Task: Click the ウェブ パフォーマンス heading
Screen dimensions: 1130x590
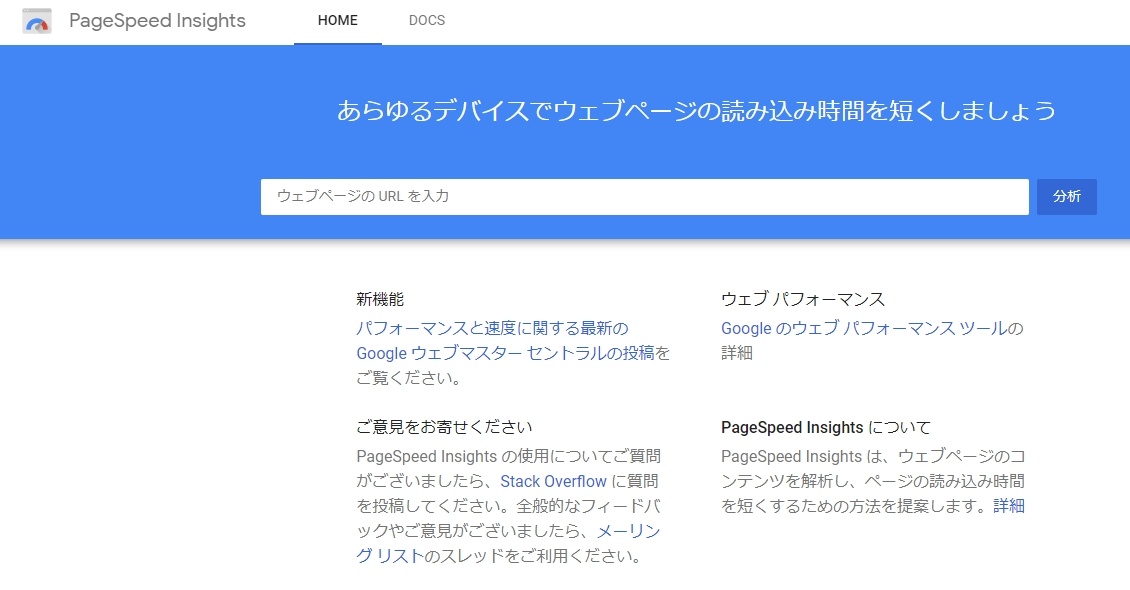Action: [x=803, y=299]
